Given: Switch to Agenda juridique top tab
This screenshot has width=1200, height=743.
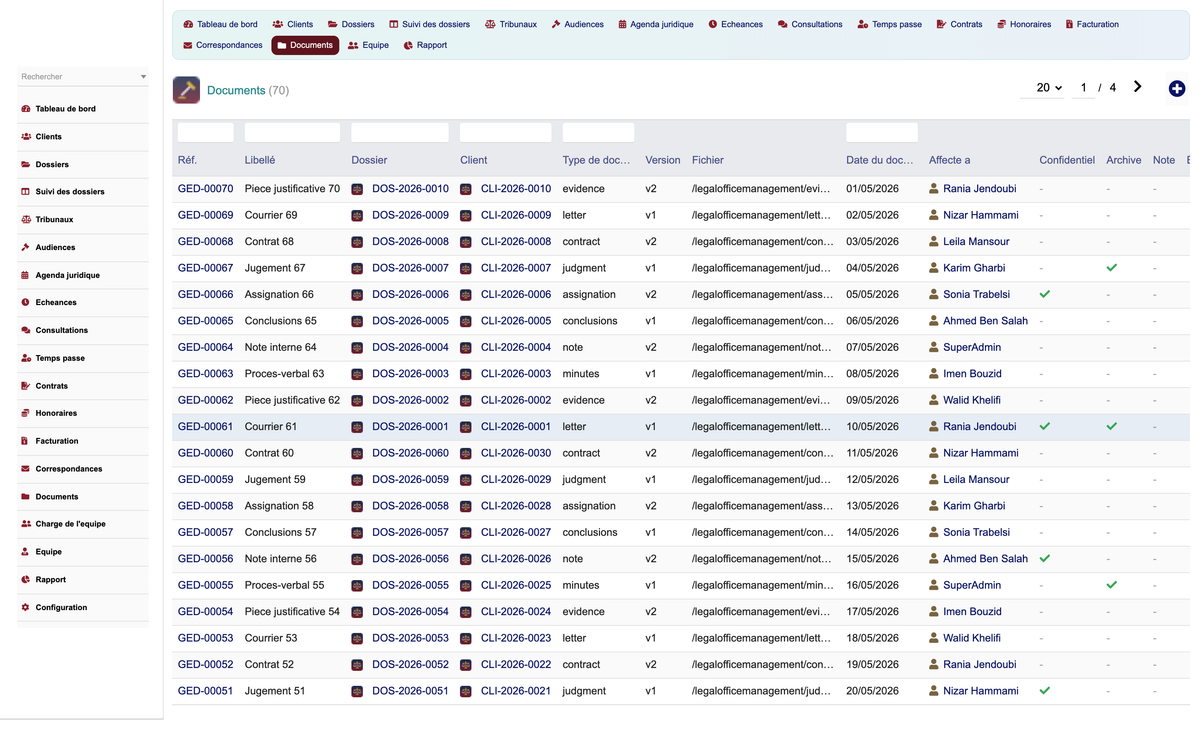Looking at the screenshot, I should (655, 24).
